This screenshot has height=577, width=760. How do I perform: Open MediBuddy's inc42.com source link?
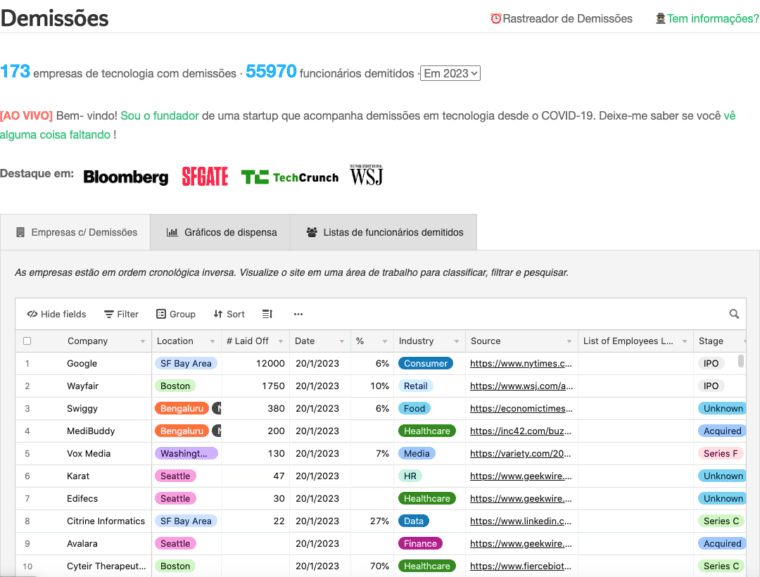coord(521,431)
